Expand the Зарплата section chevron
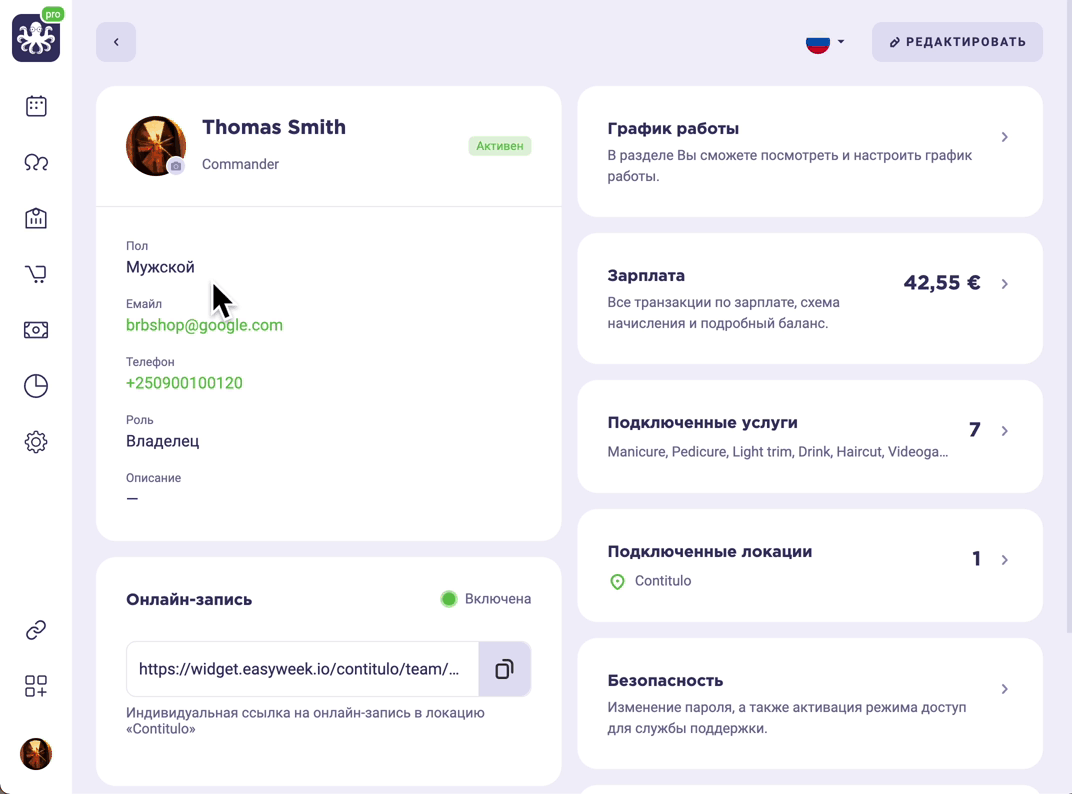1072x794 pixels. point(1004,284)
